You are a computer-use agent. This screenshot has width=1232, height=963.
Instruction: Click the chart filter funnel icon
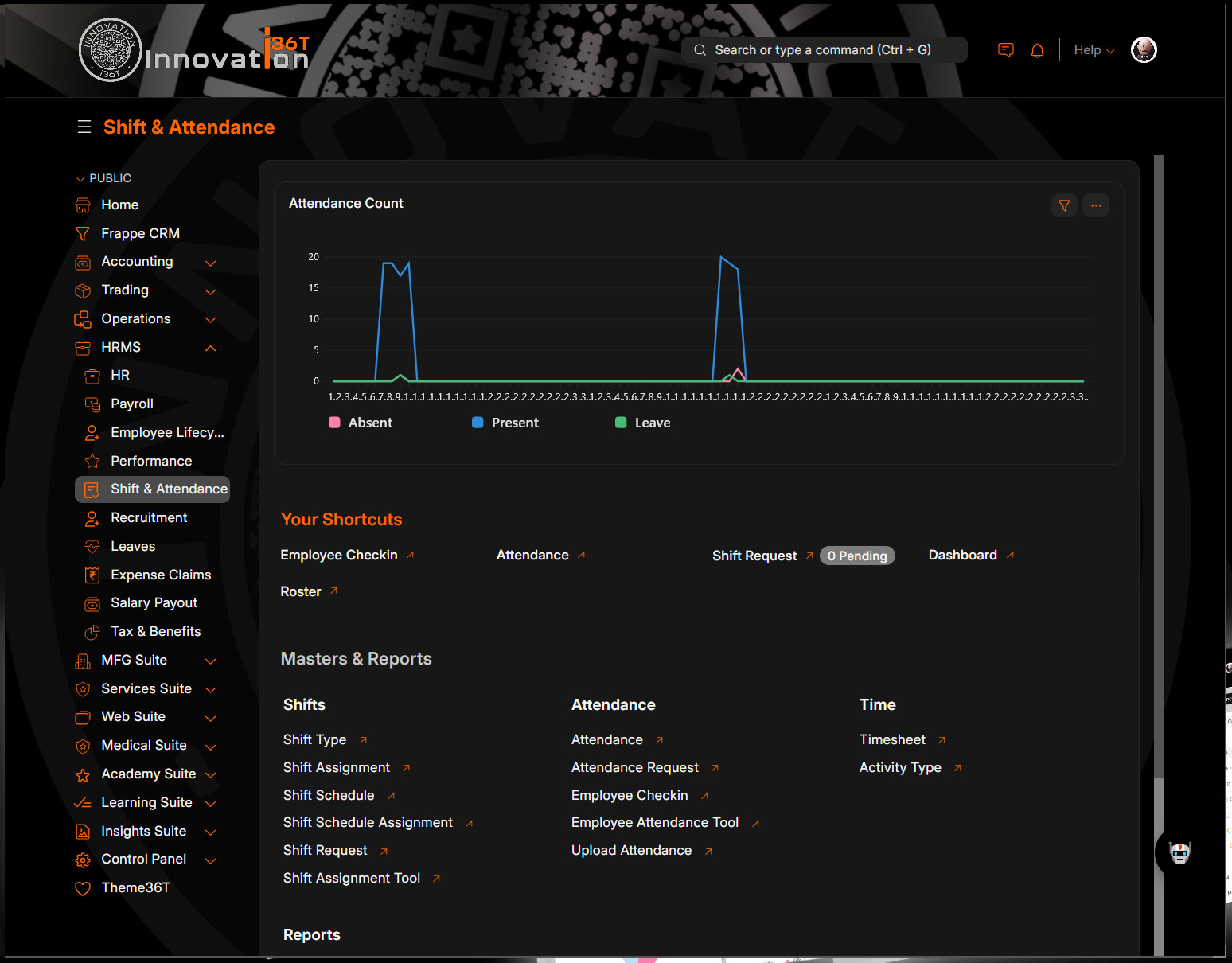point(1064,205)
